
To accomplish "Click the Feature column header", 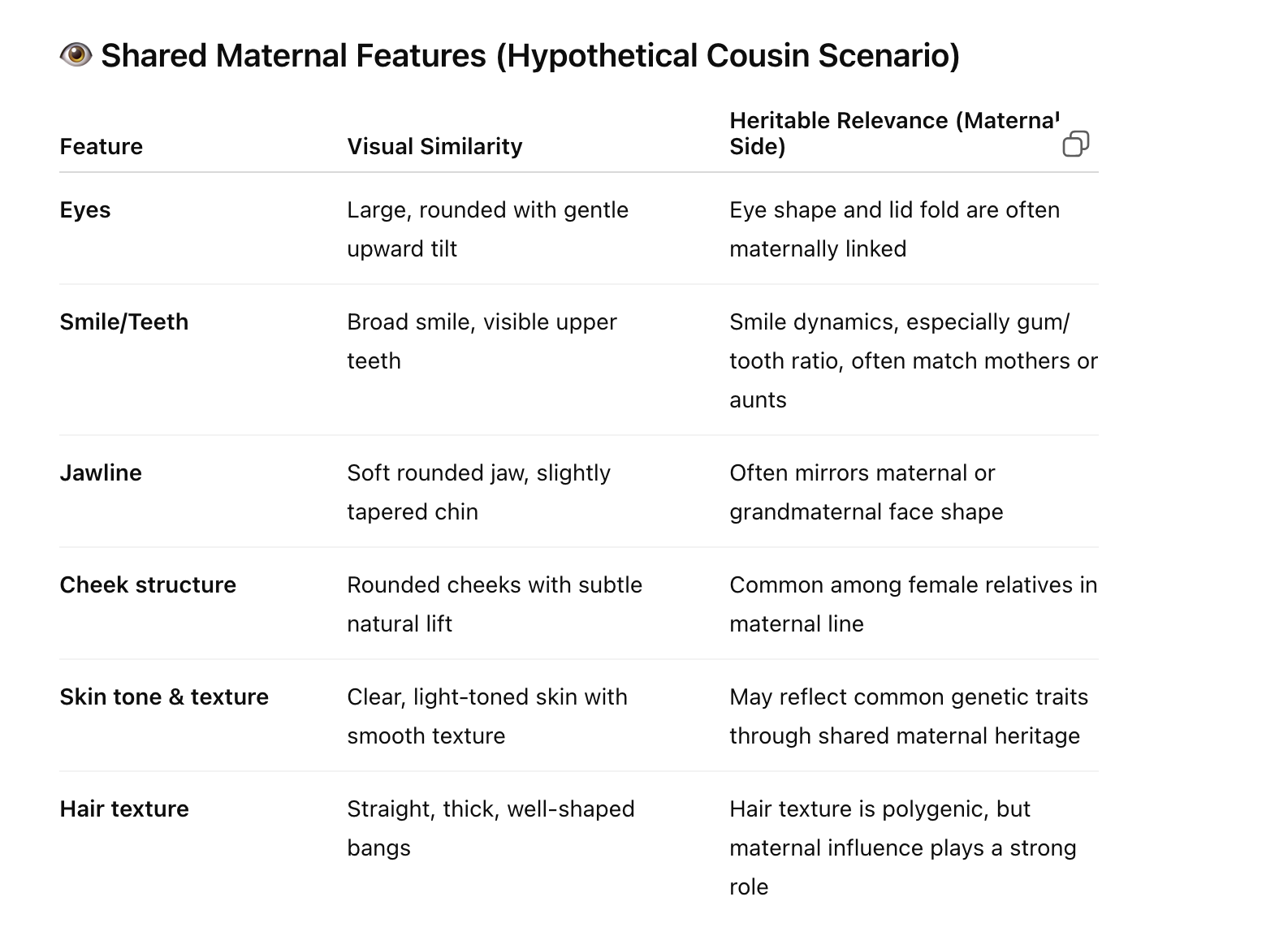I will 102,146.
